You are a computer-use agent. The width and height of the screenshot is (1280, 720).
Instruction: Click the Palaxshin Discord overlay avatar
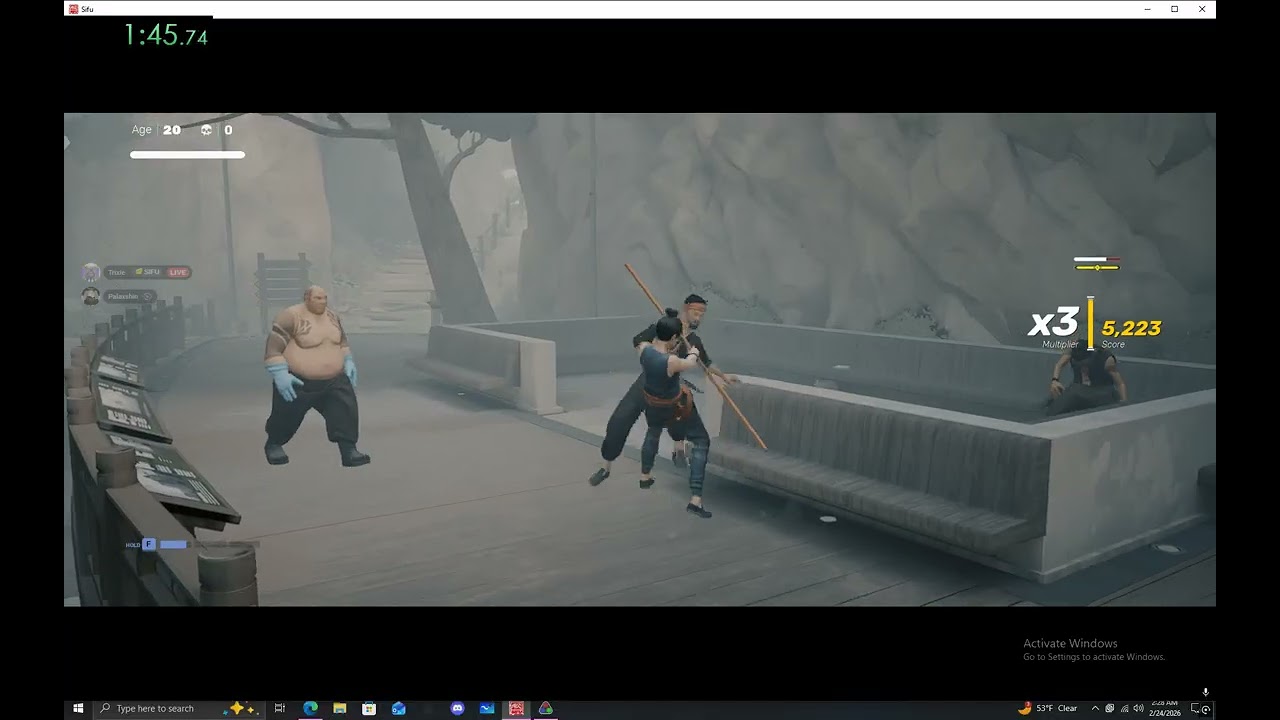(91, 296)
